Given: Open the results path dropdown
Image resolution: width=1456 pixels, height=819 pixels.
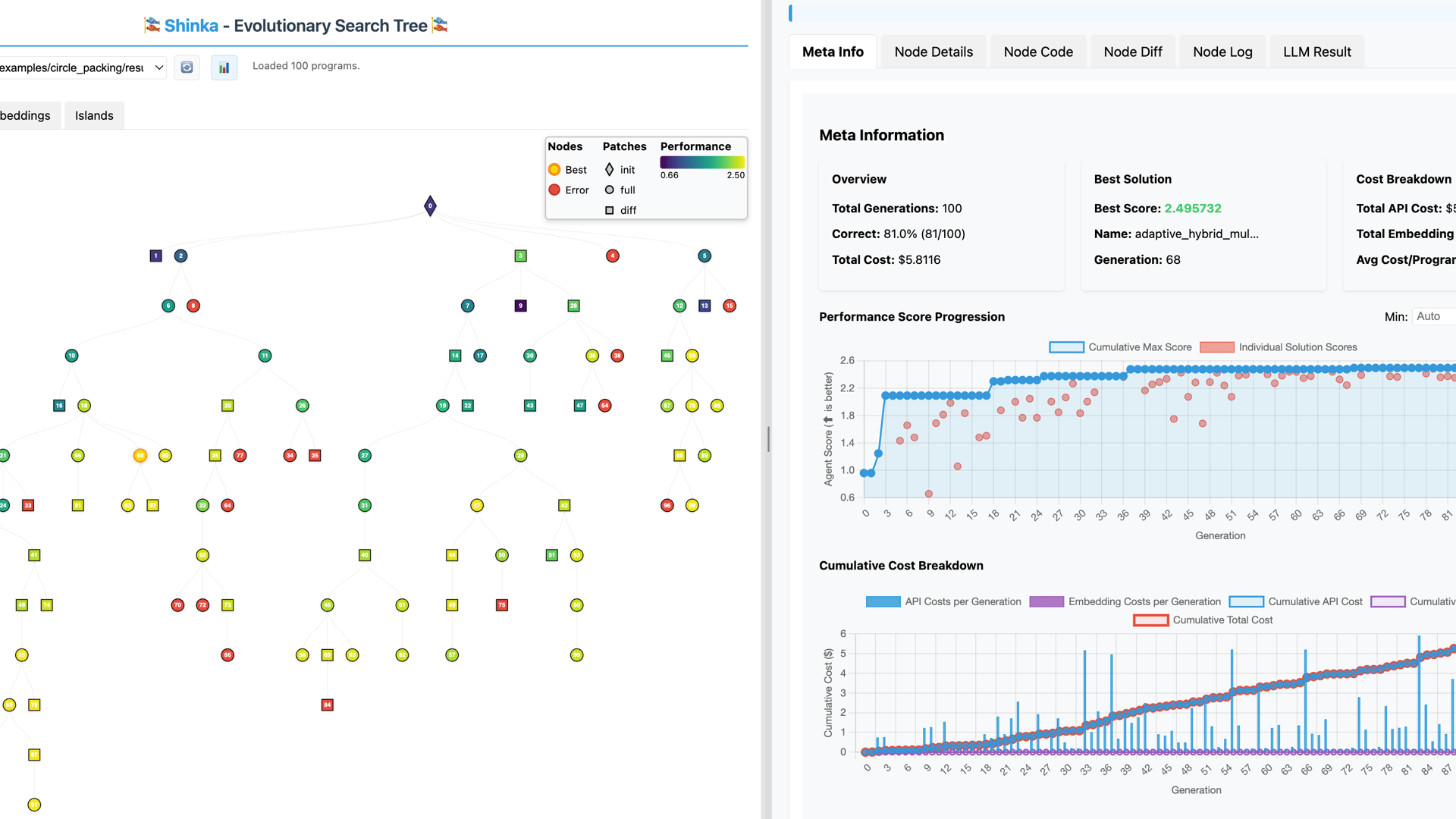Looking at the screenshot, I should [82, 67].
